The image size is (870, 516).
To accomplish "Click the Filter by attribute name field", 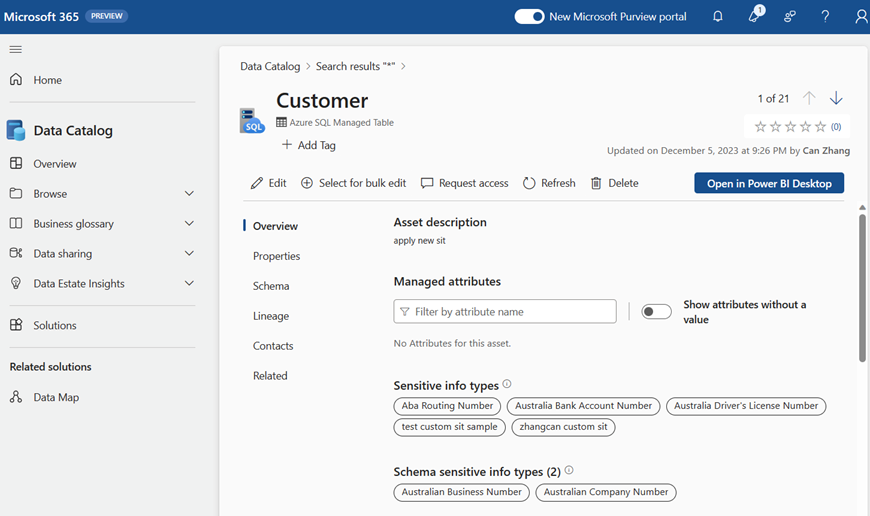I will [x=505, y=312].
